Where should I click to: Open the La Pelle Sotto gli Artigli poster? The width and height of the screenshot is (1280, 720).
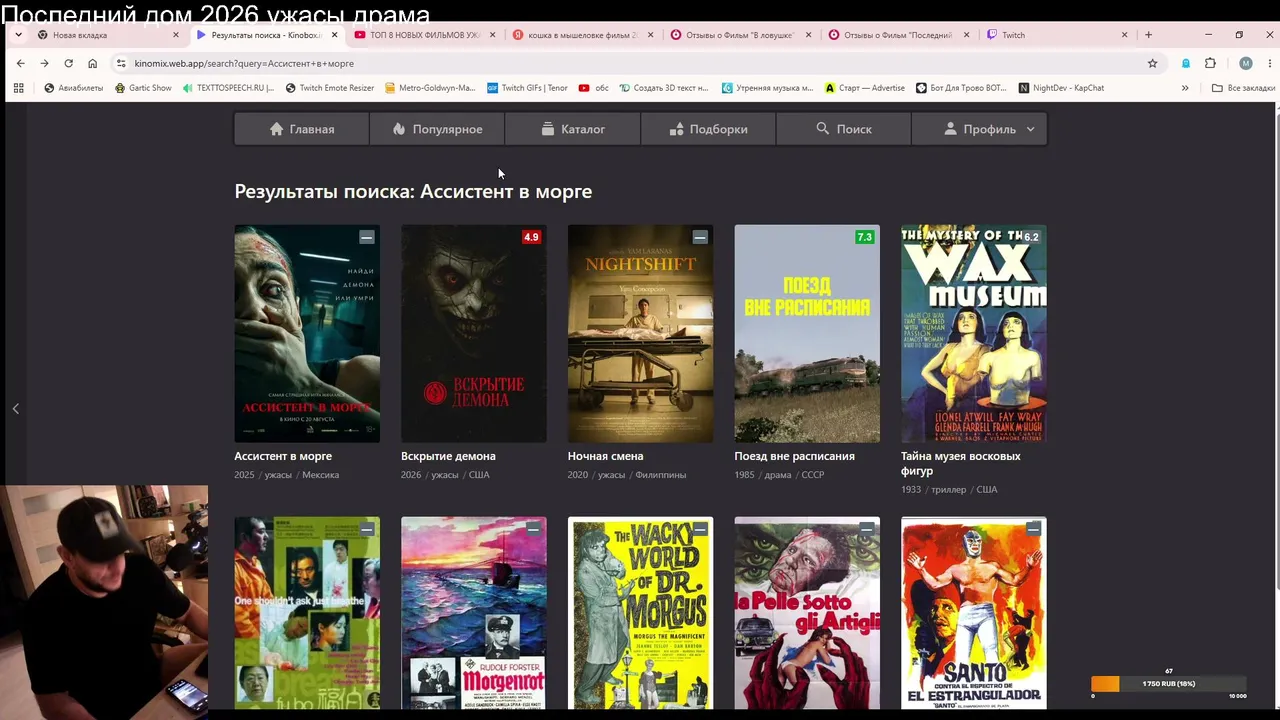pyautogui.click(x=807, y=613)
